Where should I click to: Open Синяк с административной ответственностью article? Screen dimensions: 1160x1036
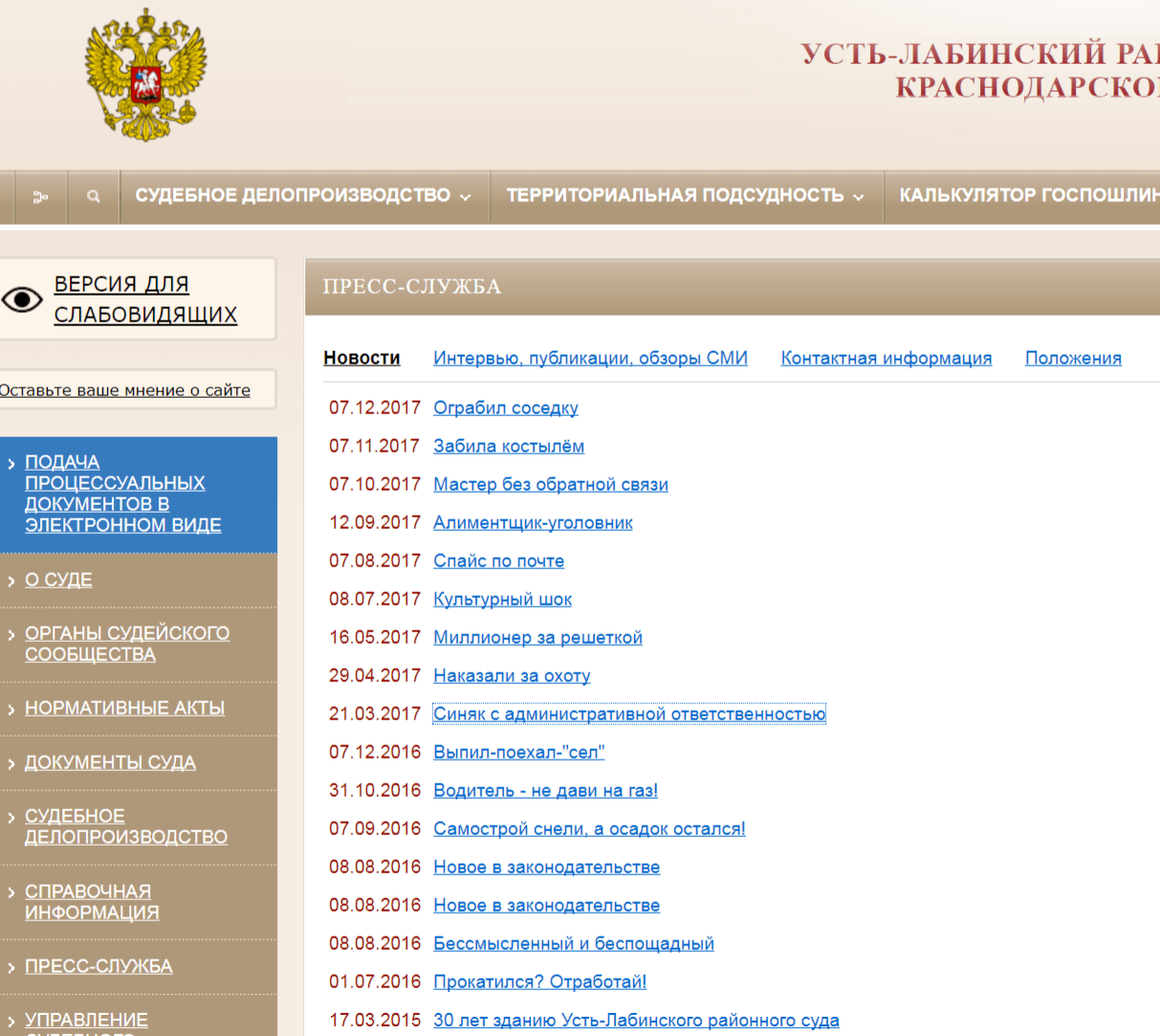pos(629,714)
